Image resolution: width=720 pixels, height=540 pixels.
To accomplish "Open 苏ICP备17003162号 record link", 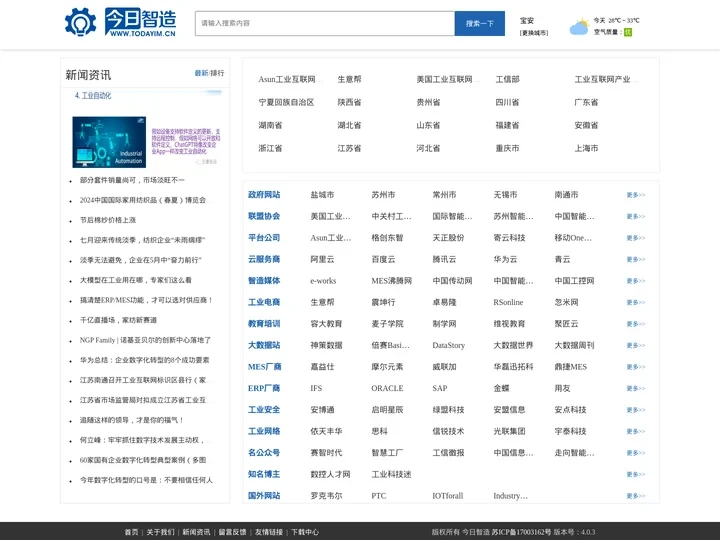I will [521, 532].
